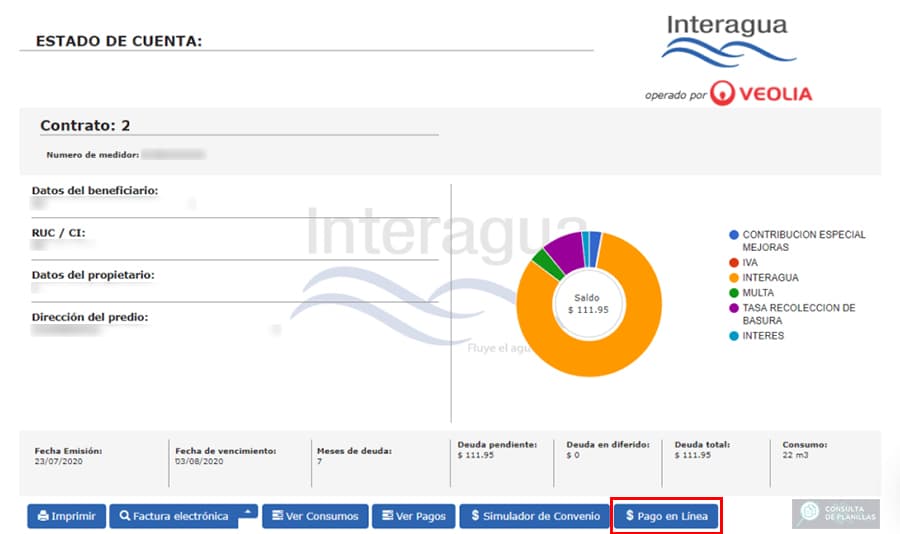Image resolution: width=900 pixels, height=534 pixels.
Task: Click the Contrato: 2 heading
Action: point(85,125)
